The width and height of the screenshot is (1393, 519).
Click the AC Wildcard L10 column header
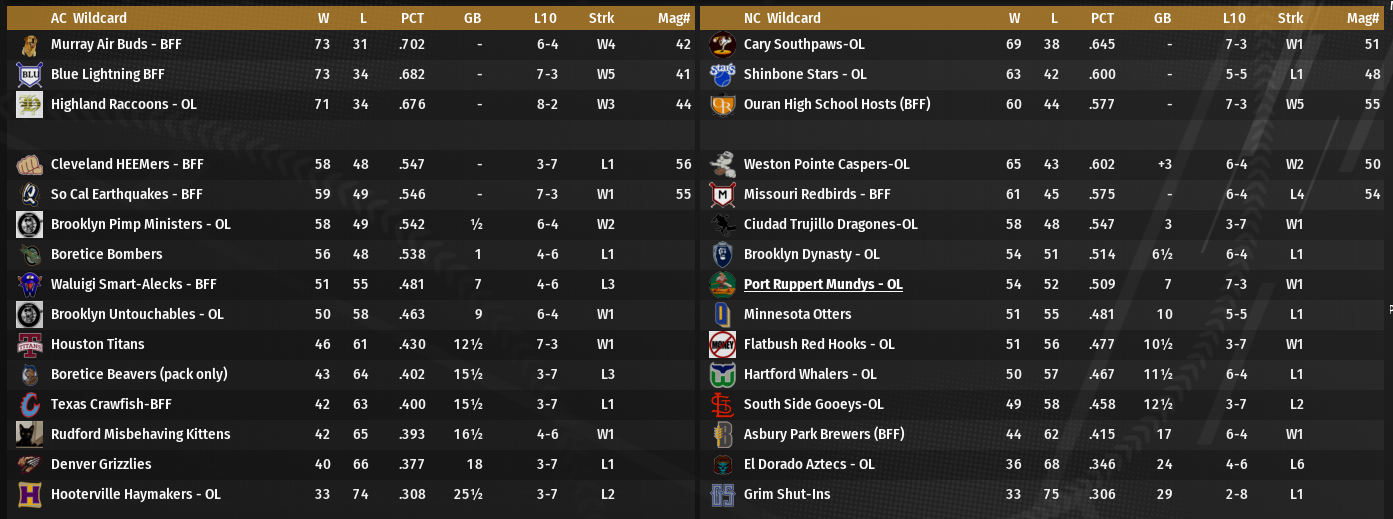tap(546, 18)
